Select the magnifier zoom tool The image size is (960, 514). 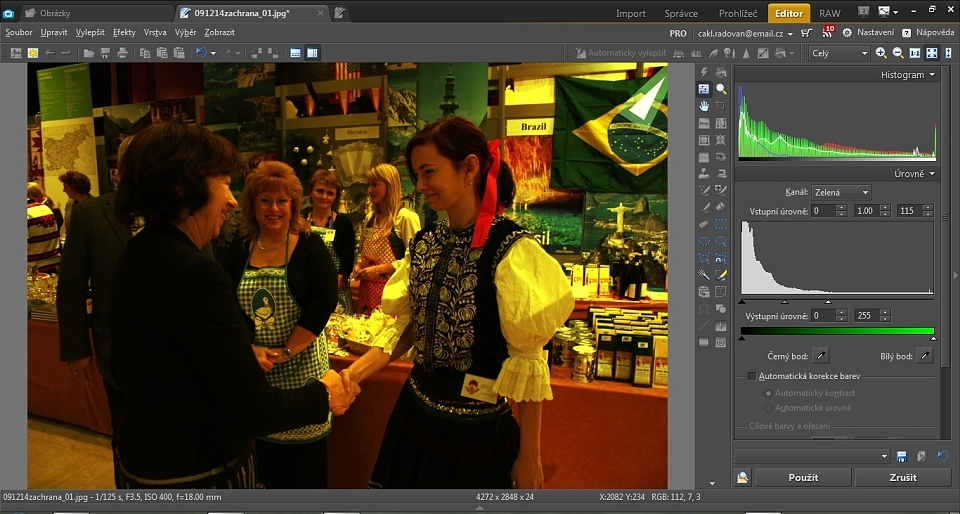point(720,89)
